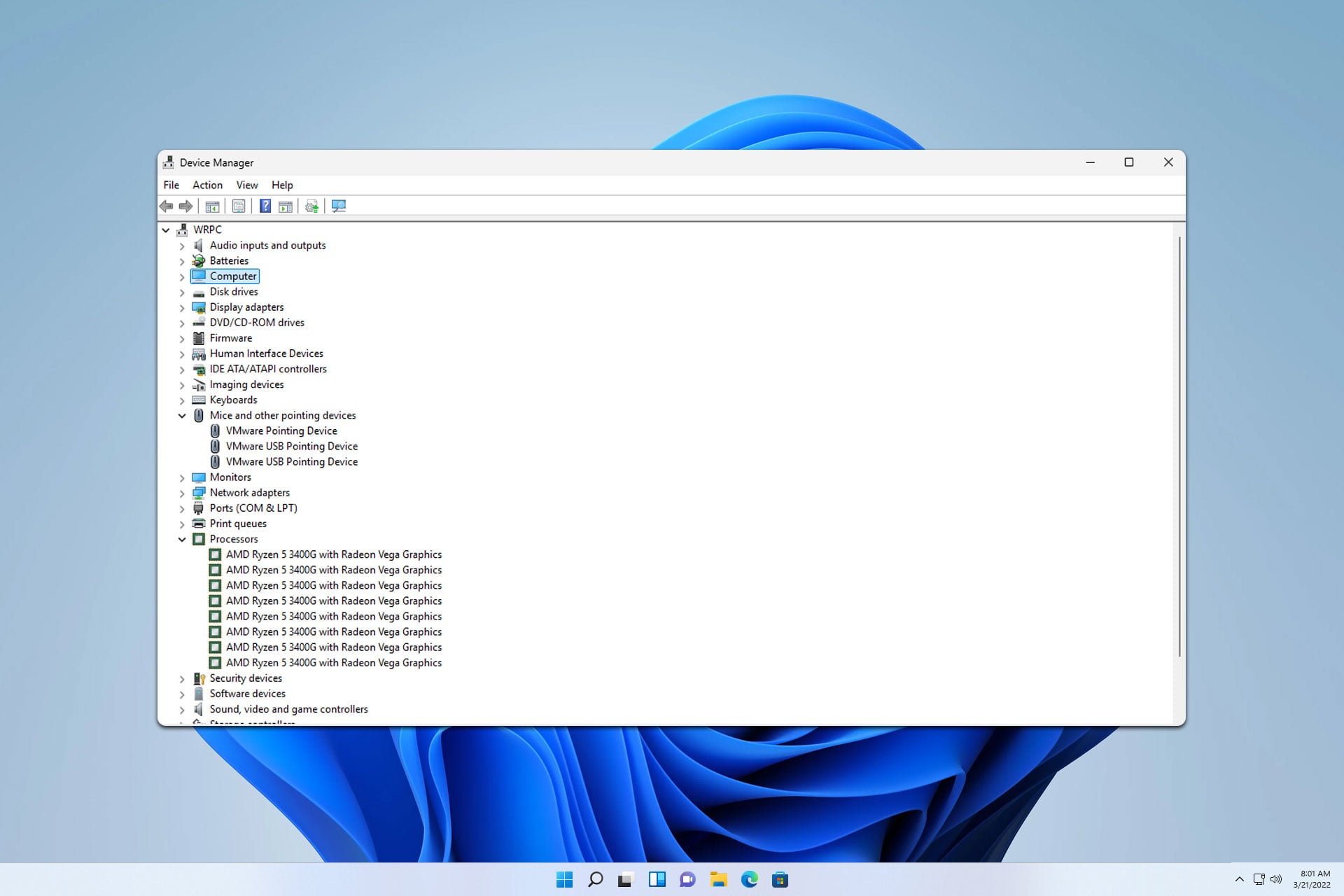Screen dimensions: 1344x896
Task: Collapse Mice and other pointing devices
Action: point(183,415)
